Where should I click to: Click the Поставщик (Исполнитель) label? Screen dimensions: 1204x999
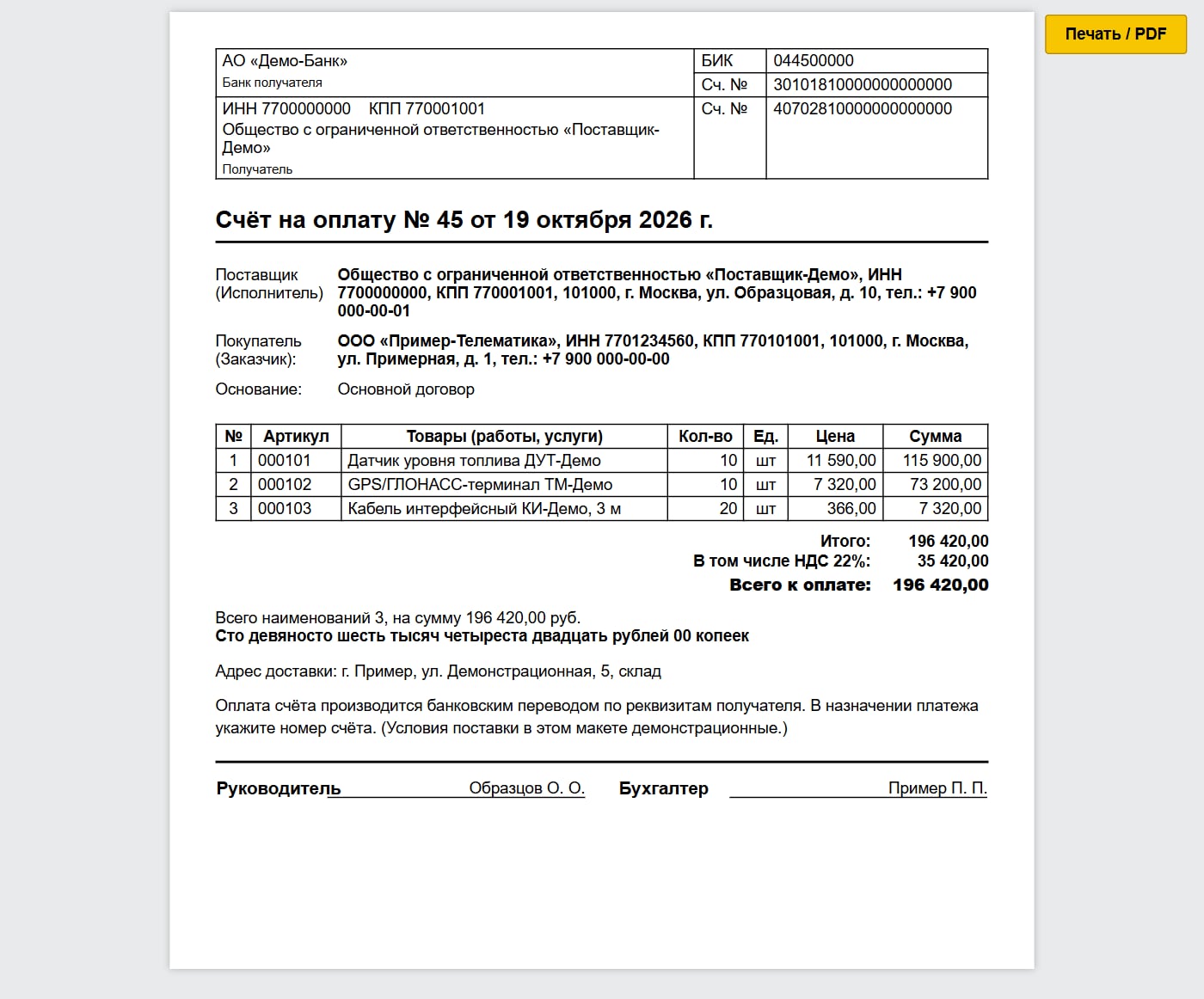(269, 284)
